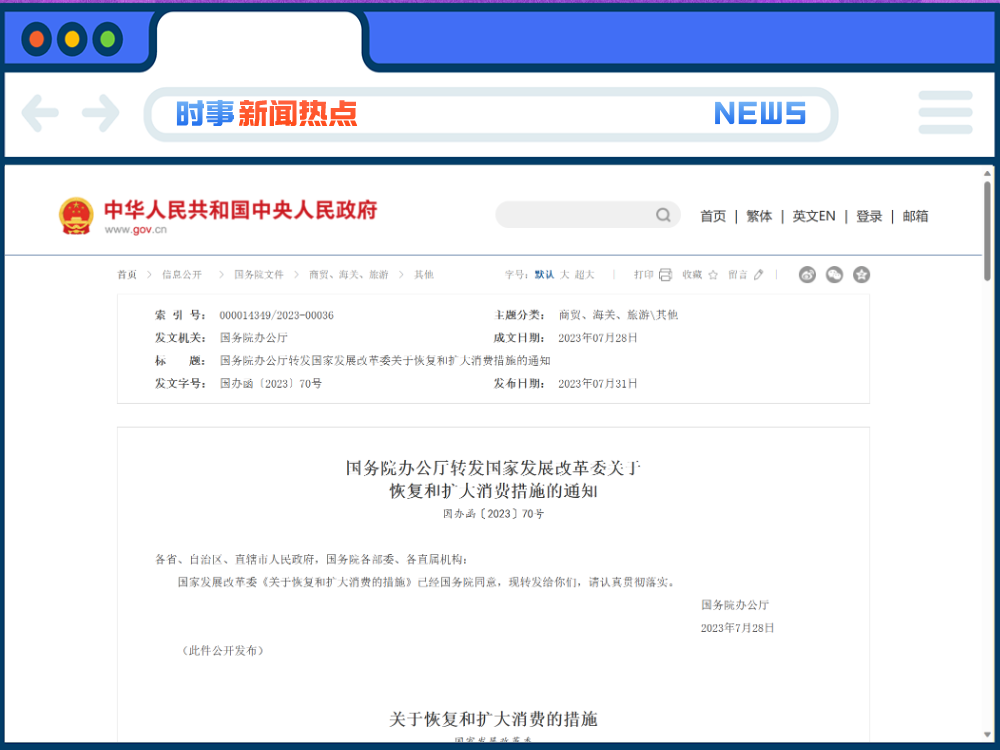Select the 超大 font size option
1000x750 pixels.
coord(584,274)
